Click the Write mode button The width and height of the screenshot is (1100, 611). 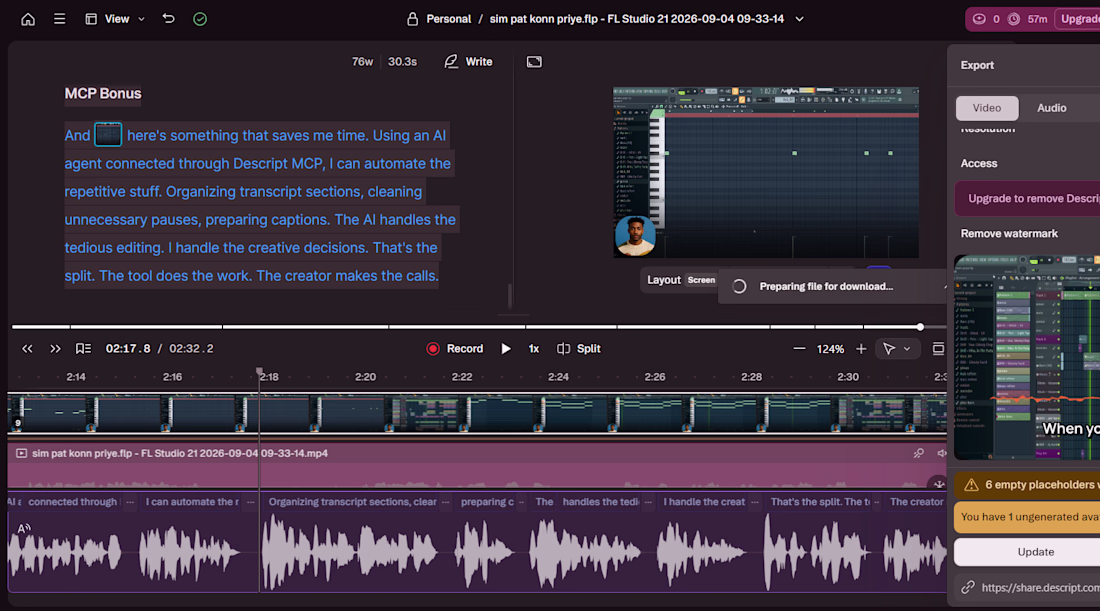(x=469, y=62)
